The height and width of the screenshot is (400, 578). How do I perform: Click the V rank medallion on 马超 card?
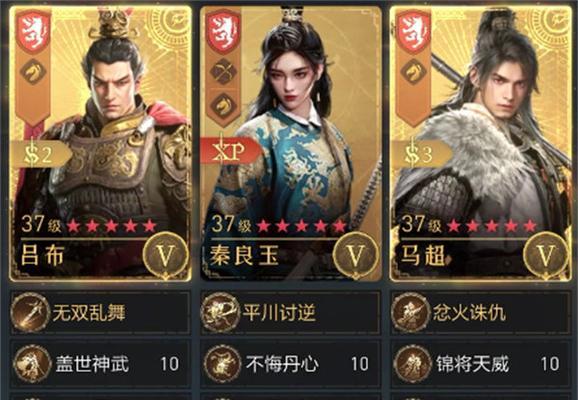tap(545, 255)
